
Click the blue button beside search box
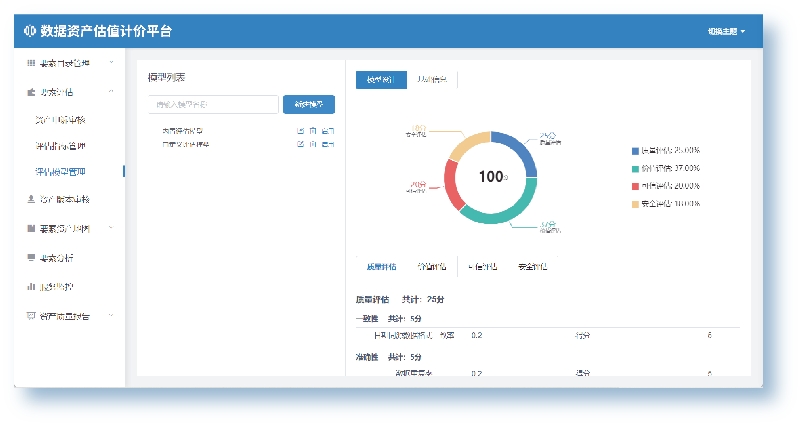309,104
